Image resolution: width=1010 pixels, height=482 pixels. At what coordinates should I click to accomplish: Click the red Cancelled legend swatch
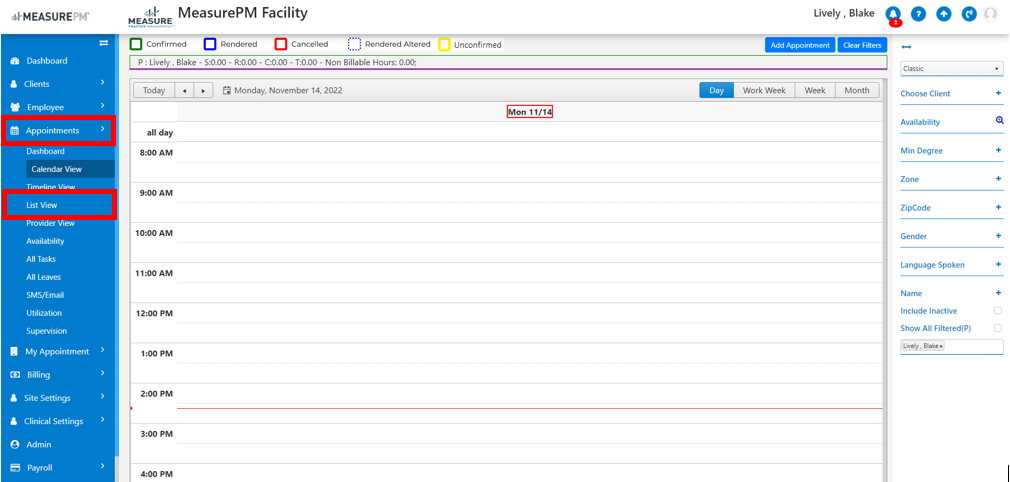click(281, 44)
